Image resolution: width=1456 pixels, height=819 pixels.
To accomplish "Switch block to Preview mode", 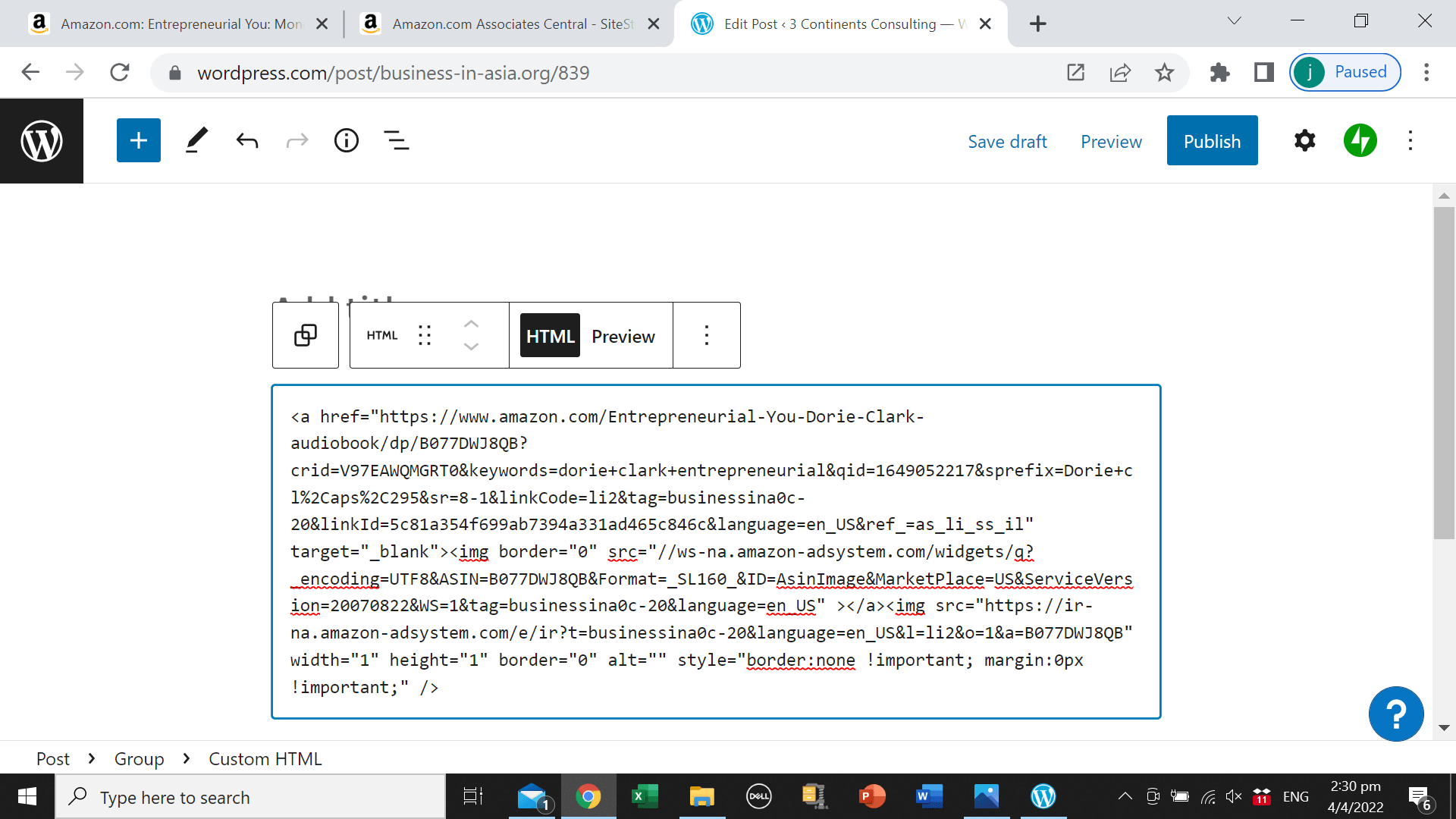I will point(623,336).
